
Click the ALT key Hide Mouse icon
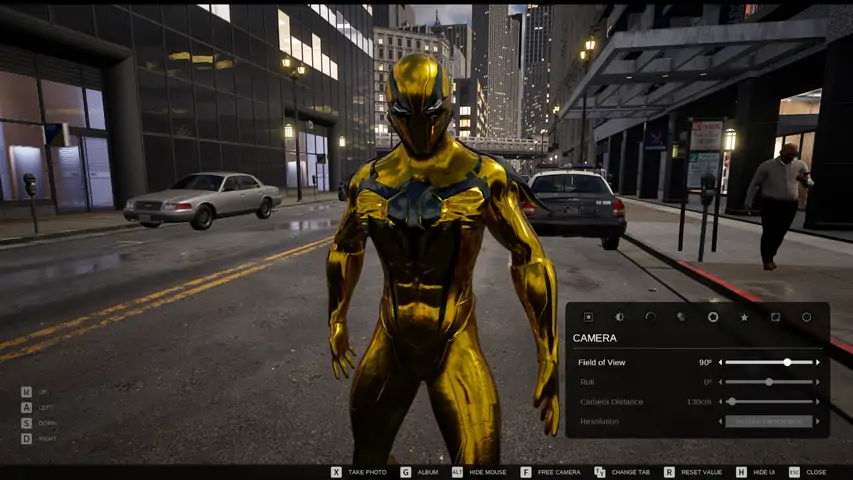point(457,472)
